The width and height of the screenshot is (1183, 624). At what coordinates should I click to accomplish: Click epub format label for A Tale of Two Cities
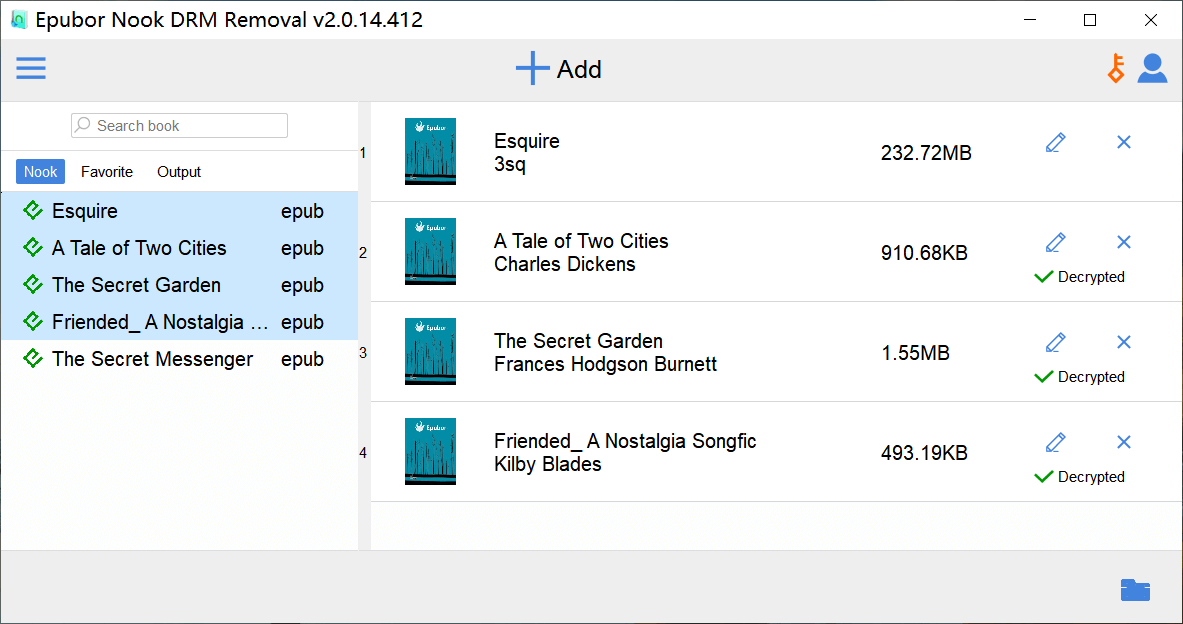tap(303, 249)
